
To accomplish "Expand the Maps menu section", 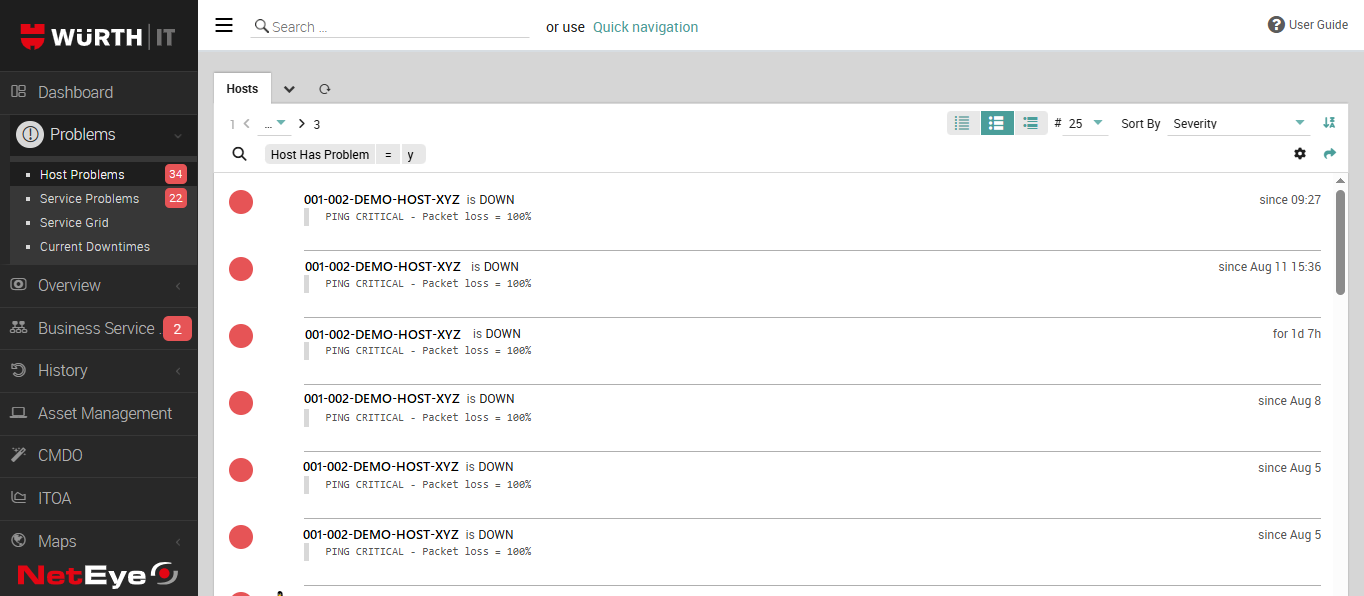I will click(177, 542).
